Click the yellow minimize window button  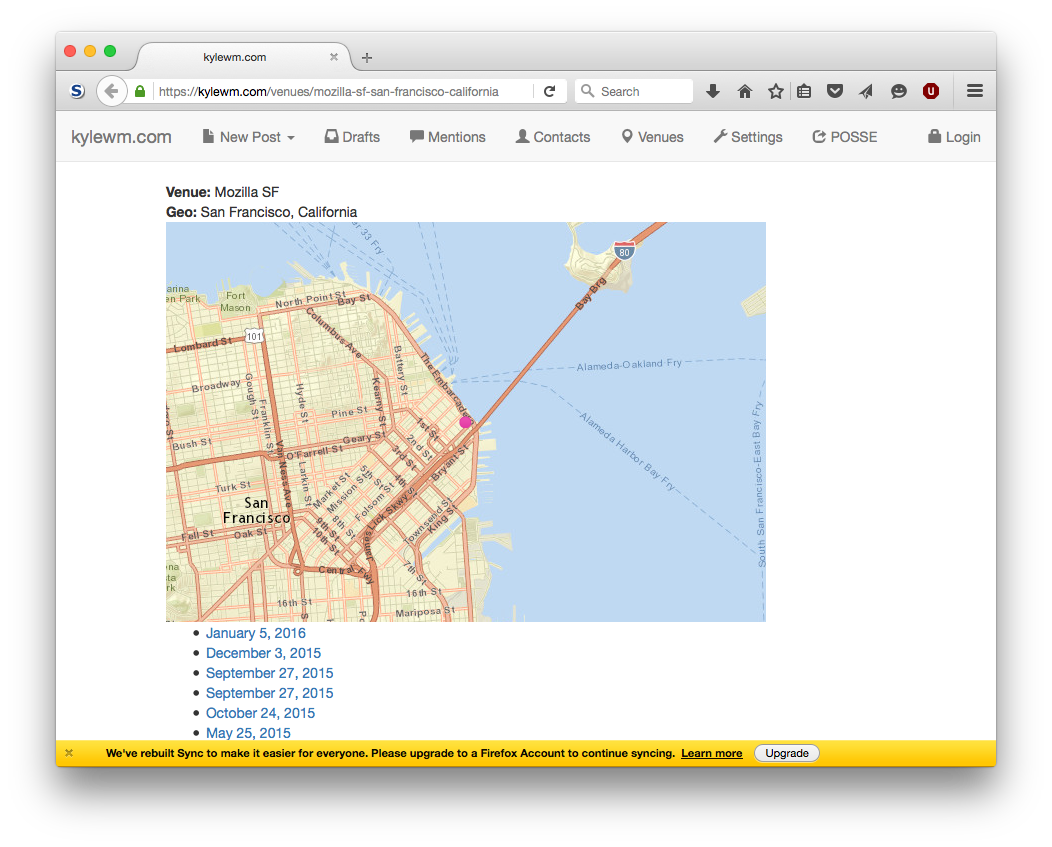pyautogui.click(x=90, y=51)
